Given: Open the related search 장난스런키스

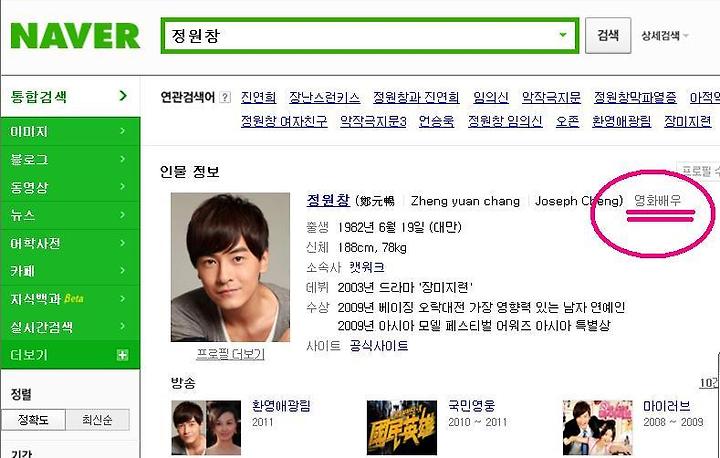Looking at the screenshot, I should [x=324, y=97].
